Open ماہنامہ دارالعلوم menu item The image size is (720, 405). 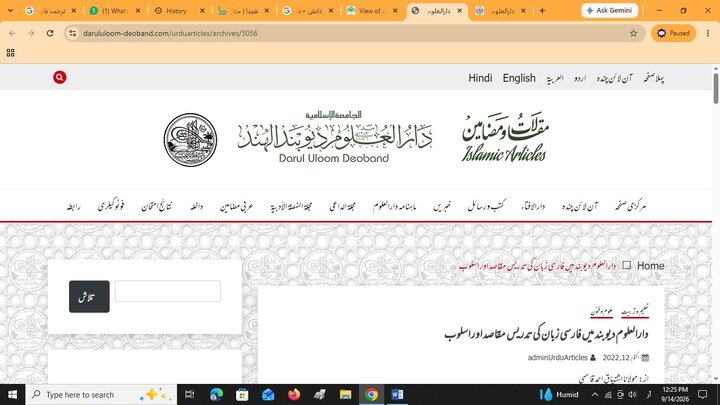[394, 206]
